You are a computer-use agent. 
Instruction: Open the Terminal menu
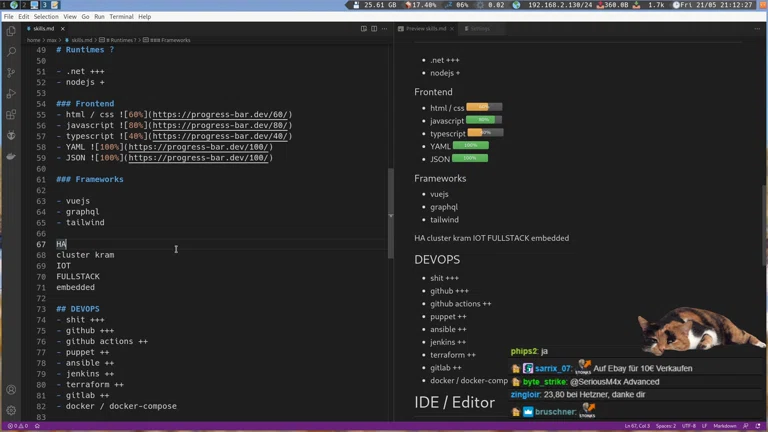[x=121, y=17]
